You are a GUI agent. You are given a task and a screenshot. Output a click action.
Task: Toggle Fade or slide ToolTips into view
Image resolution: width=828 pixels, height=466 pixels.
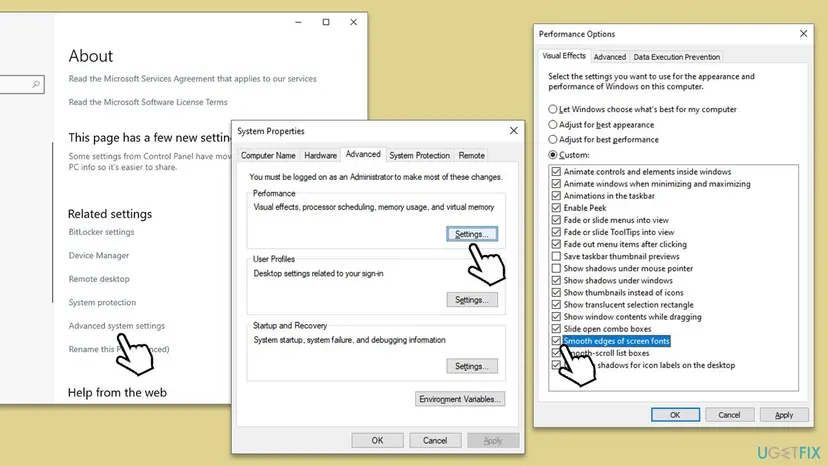coord(556,232)
